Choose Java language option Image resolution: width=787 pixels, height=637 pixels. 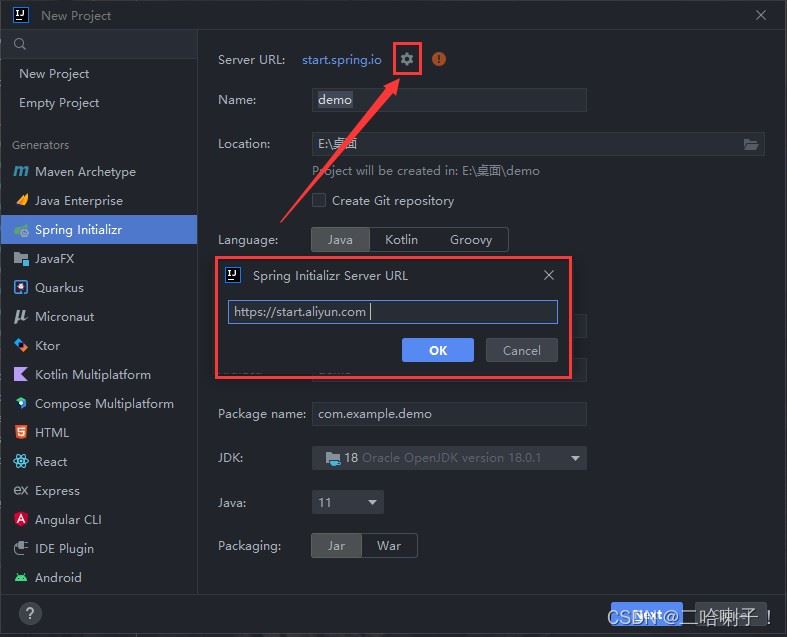coord(340,240)
